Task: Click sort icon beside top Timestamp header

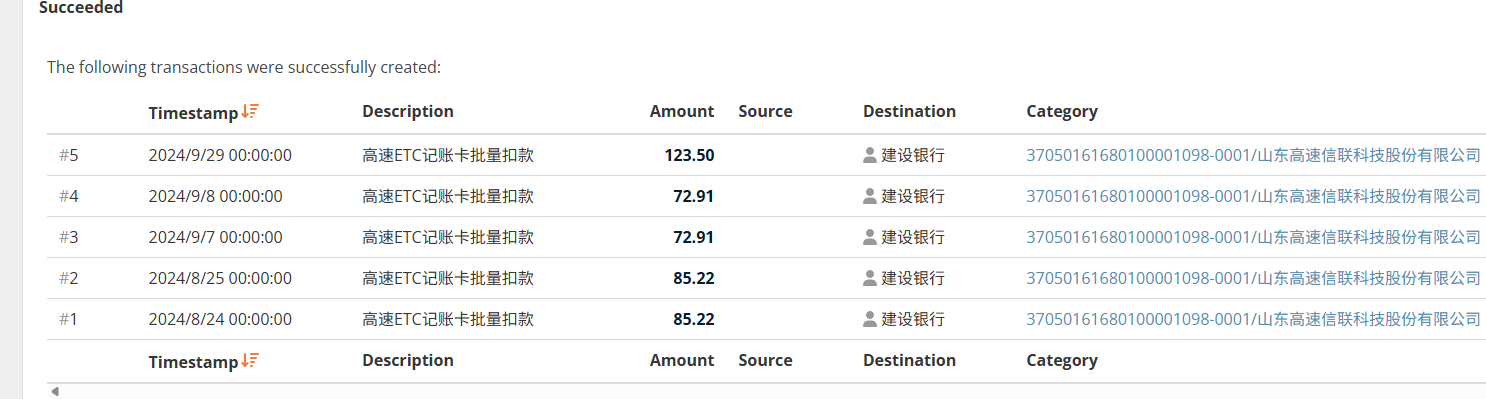Action: click(250, 112)
